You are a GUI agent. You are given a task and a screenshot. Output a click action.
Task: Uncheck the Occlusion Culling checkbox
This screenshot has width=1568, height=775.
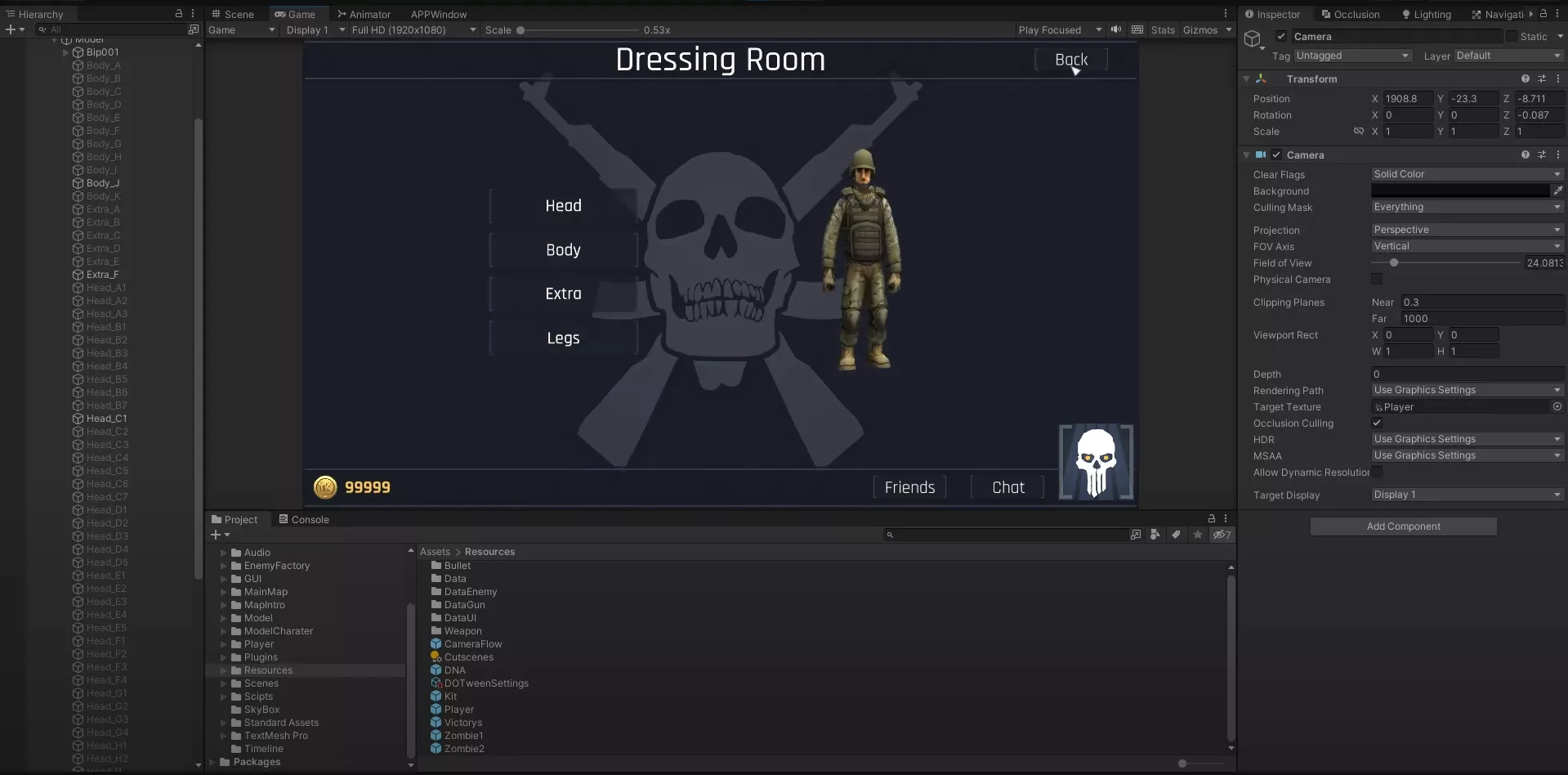point(1377,423)
